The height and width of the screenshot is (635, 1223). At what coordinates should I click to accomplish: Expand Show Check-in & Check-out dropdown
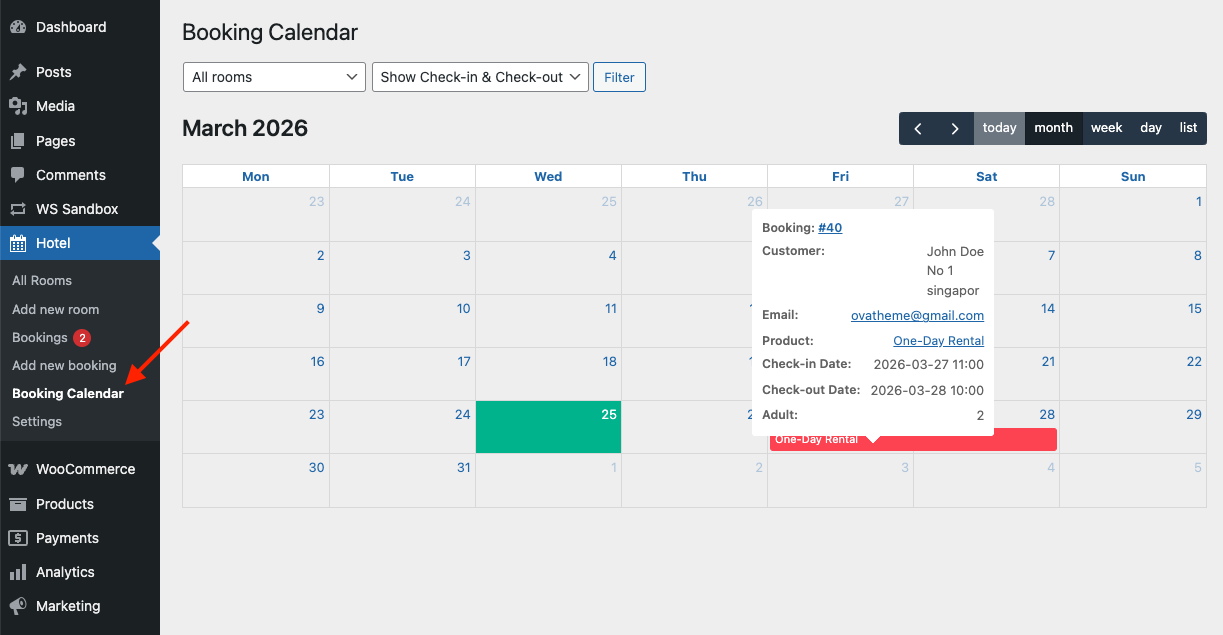click(x=480, y=77)
